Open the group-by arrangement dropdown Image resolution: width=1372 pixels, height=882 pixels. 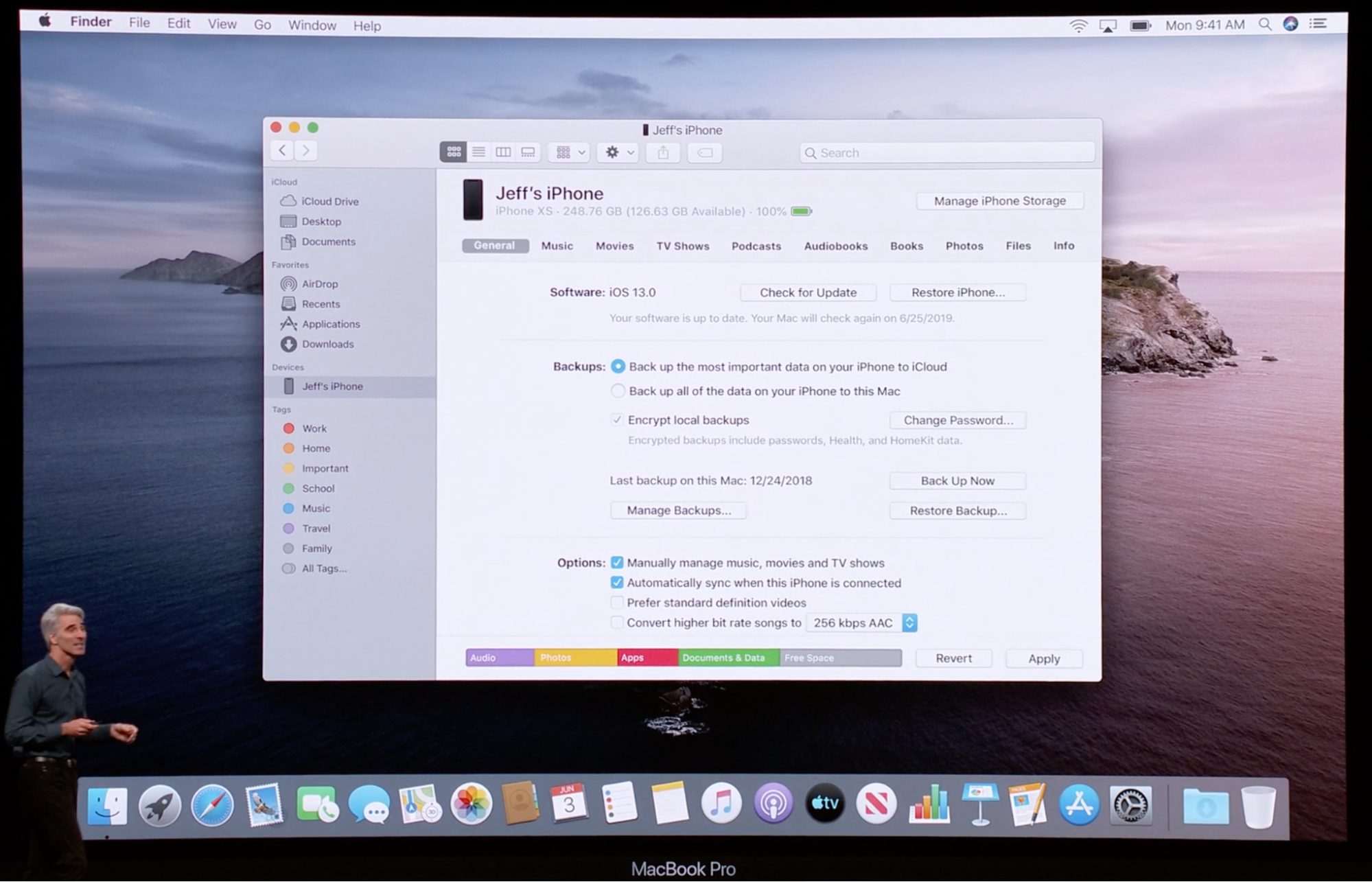tap(570, 152)
